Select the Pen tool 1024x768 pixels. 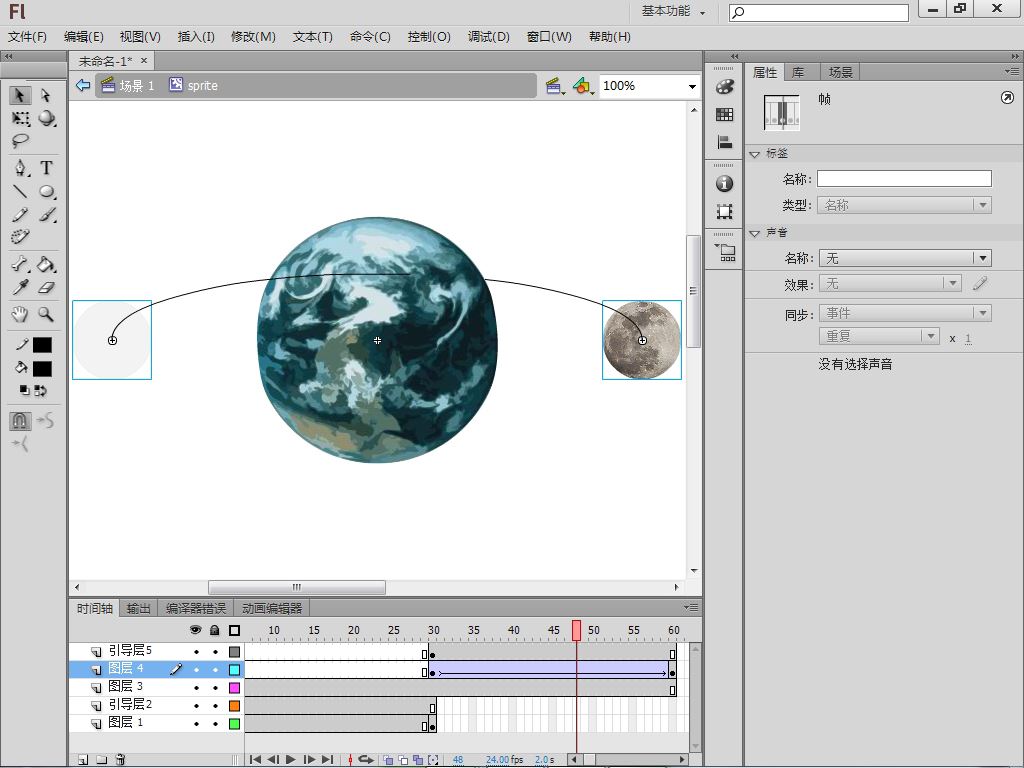click(20, 168)
